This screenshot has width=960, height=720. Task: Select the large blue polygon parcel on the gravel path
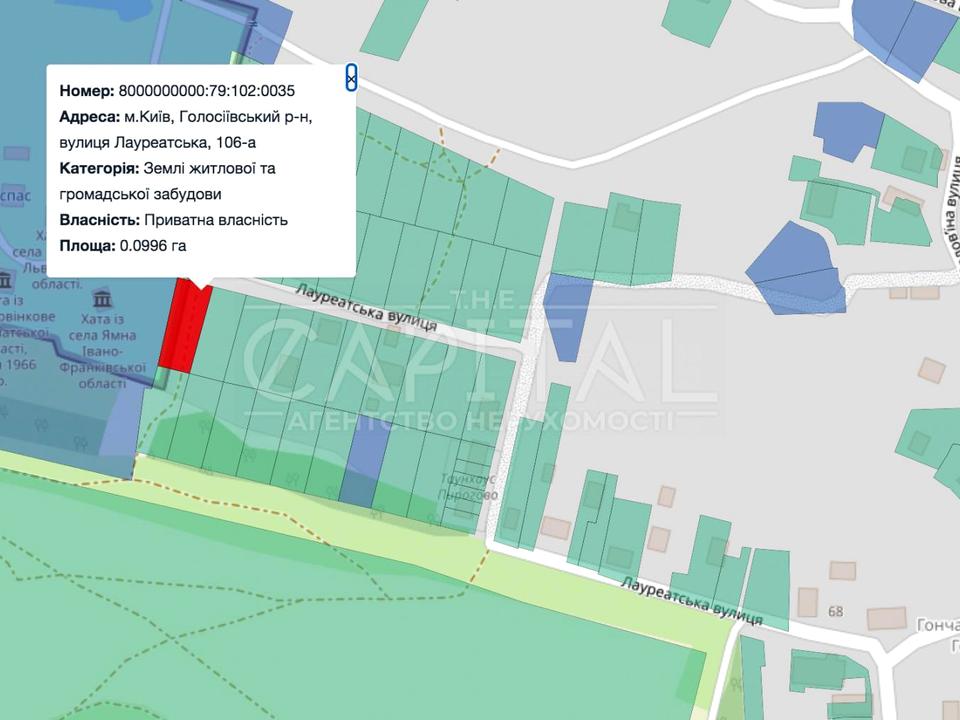(x=797, y=270)
